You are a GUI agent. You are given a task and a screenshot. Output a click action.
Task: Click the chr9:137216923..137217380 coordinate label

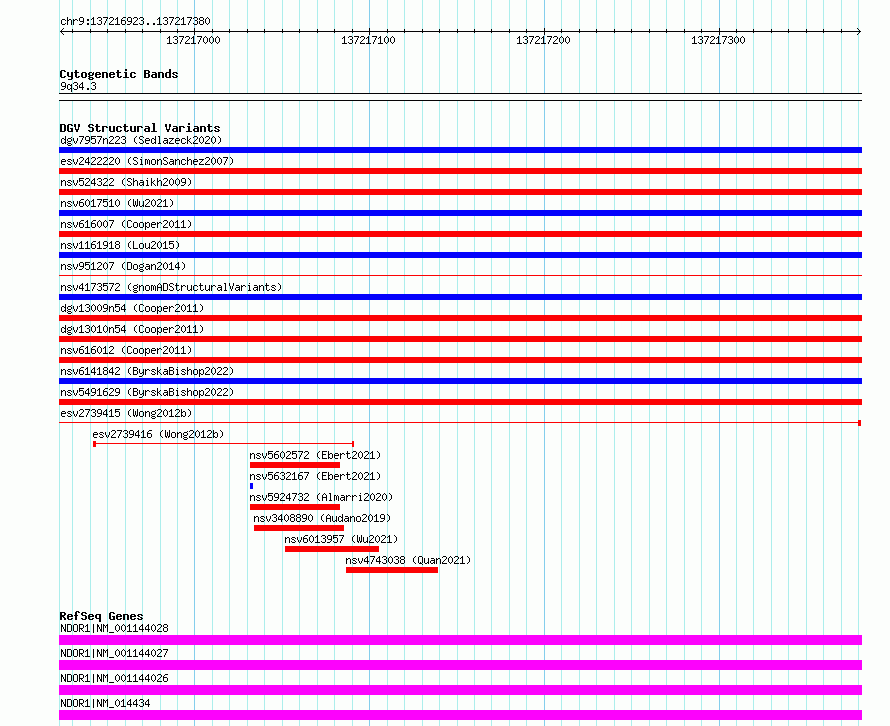click(x=135, y=21)
